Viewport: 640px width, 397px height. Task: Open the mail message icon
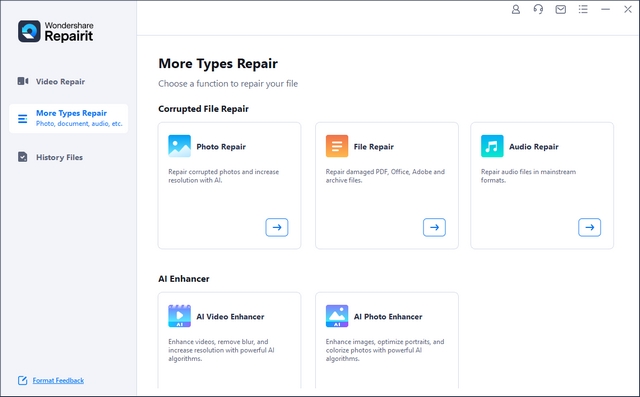tap(561, 9)
